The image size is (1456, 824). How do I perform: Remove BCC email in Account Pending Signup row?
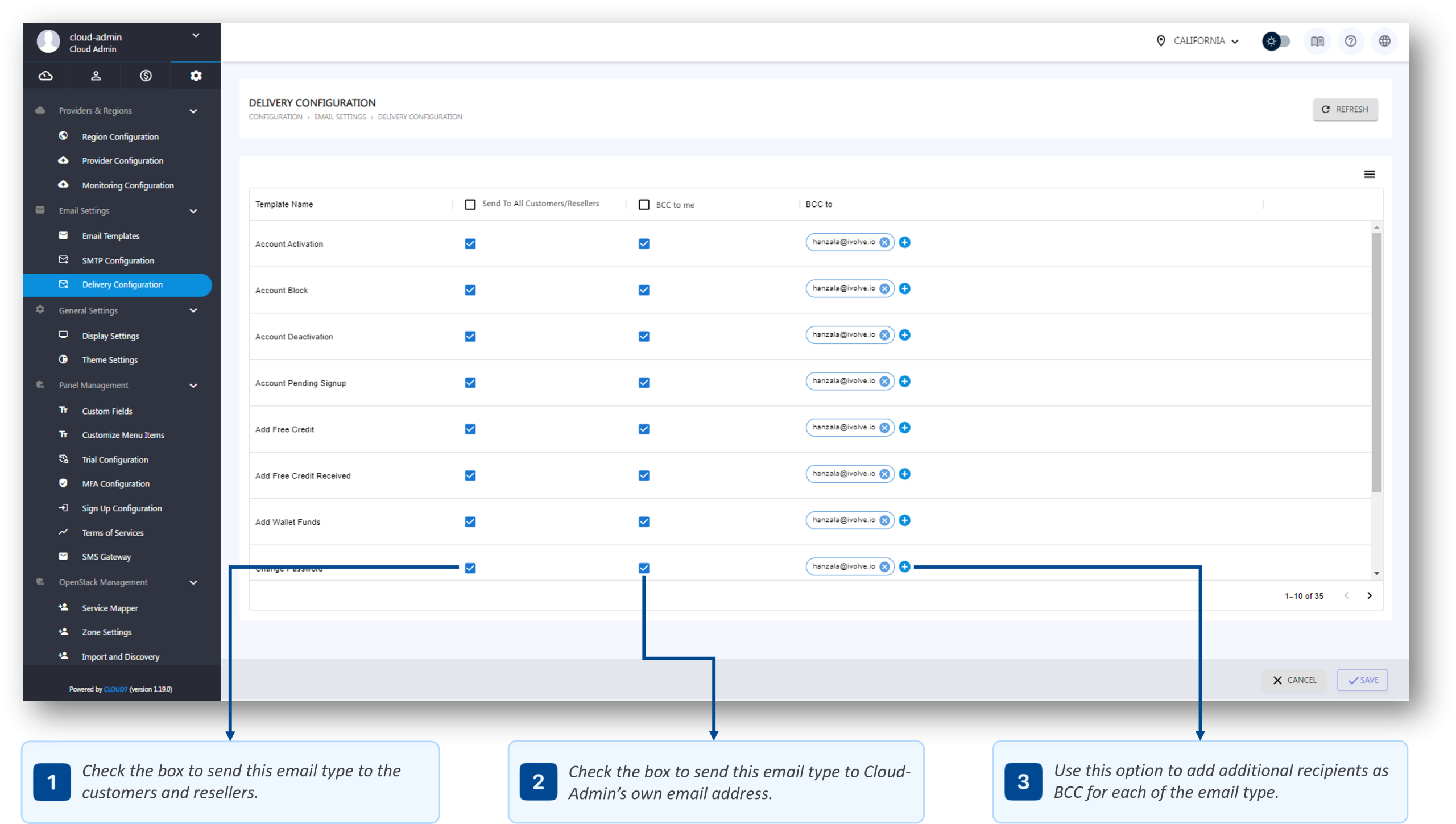pos(884,382)
